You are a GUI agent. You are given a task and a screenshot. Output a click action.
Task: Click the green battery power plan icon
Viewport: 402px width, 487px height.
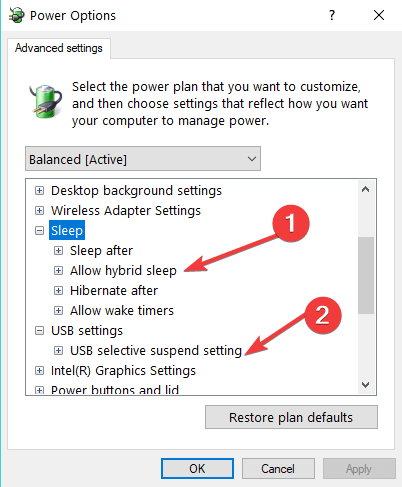point(46,101)
